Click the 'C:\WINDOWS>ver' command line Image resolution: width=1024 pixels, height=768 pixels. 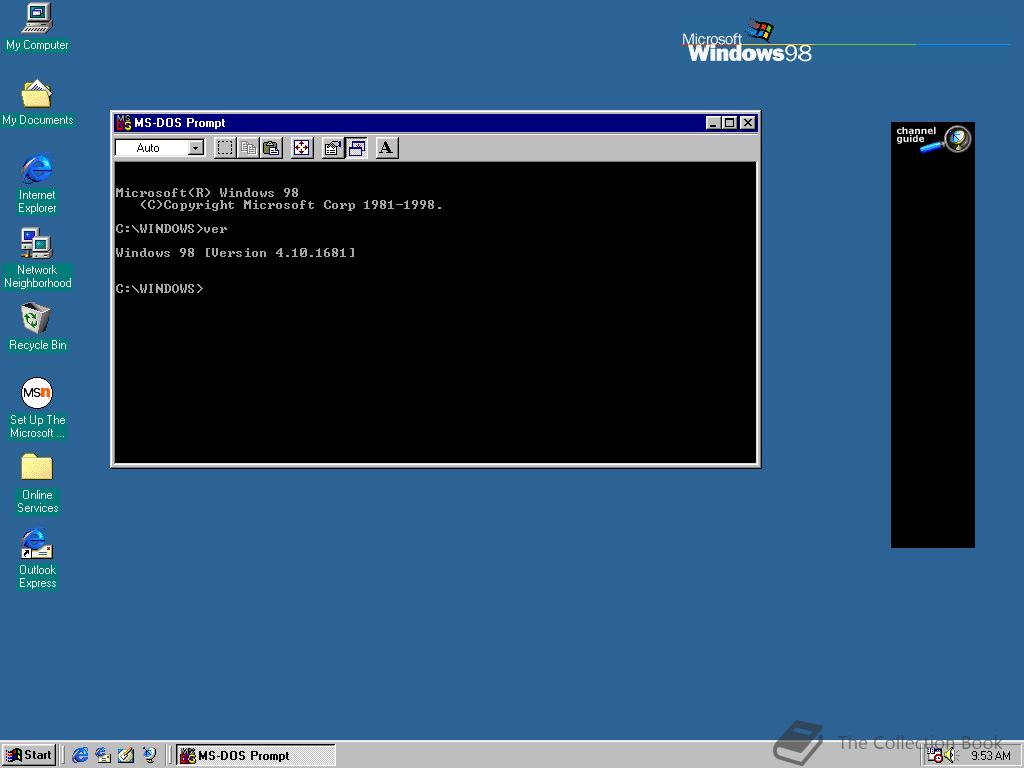pos(171,229)
